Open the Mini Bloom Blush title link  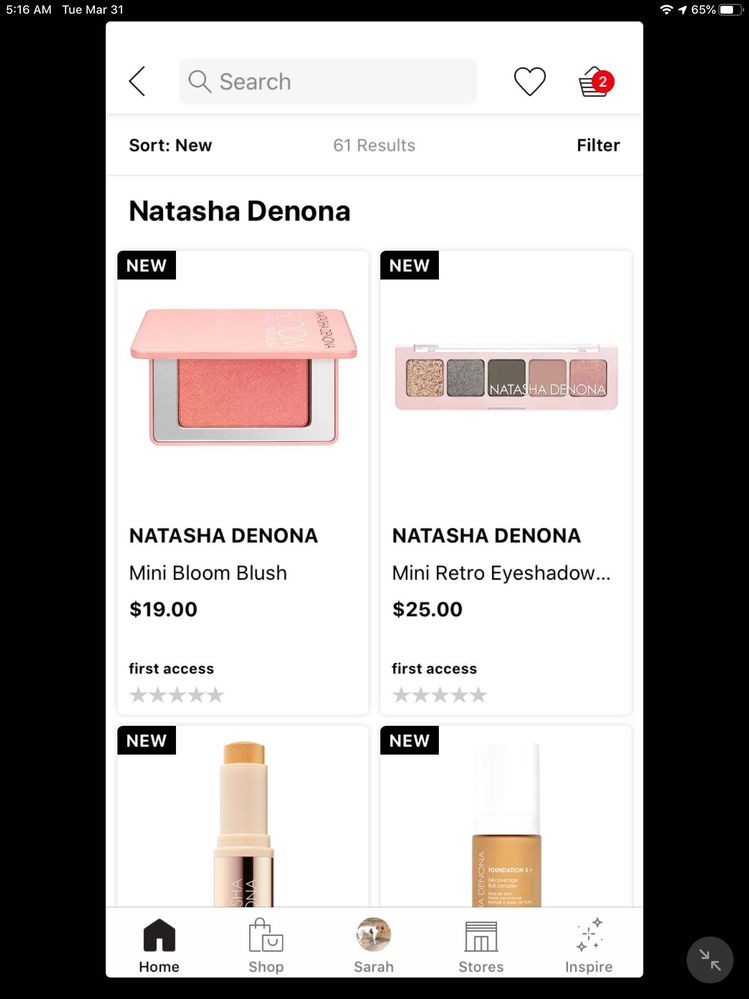click(x=208, y=573)
